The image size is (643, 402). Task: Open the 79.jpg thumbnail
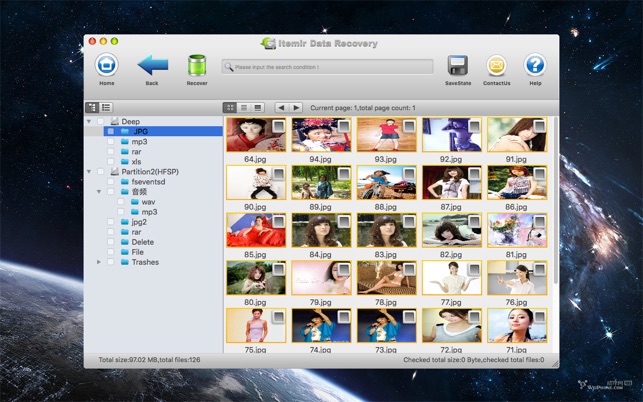[x=321, y=278]
